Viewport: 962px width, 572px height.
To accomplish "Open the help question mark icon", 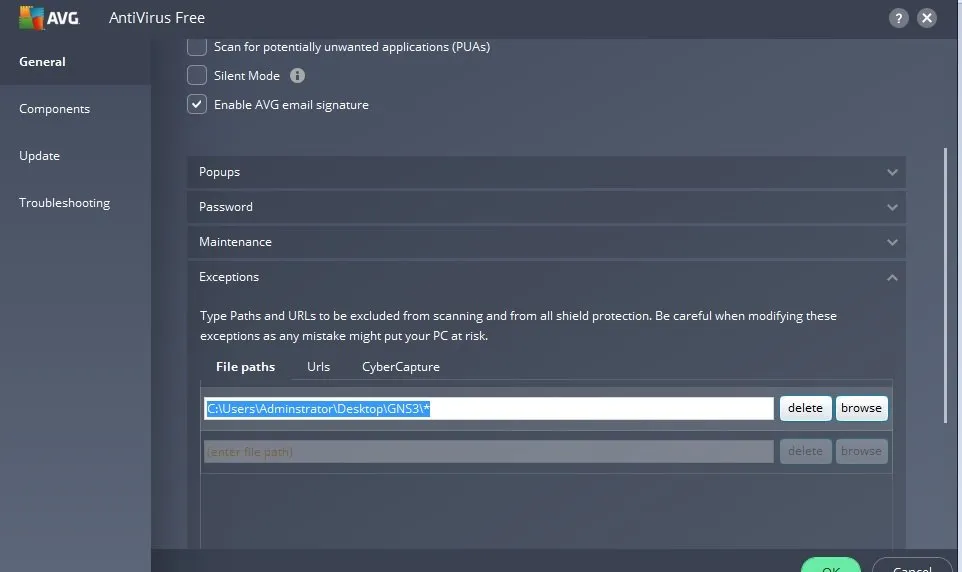I will (898, 18).
